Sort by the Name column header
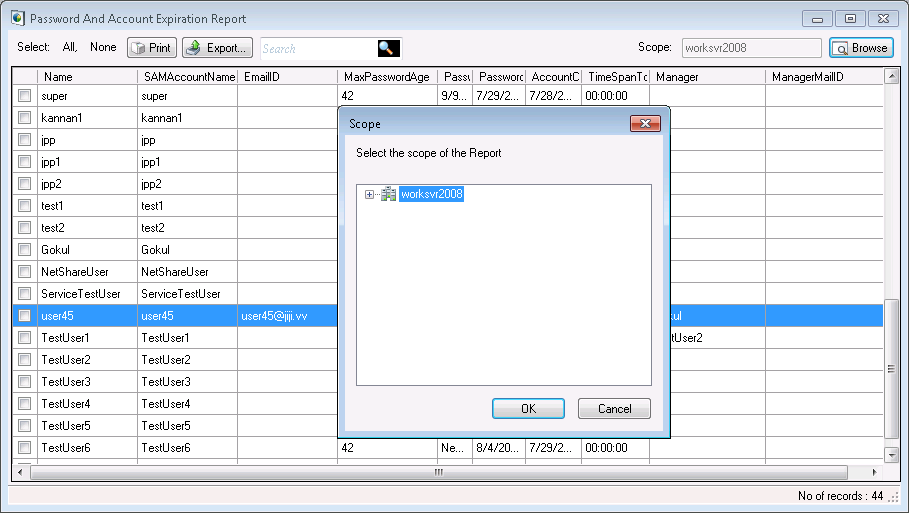Viewport: 909px width, 513px height. (88, 77)
